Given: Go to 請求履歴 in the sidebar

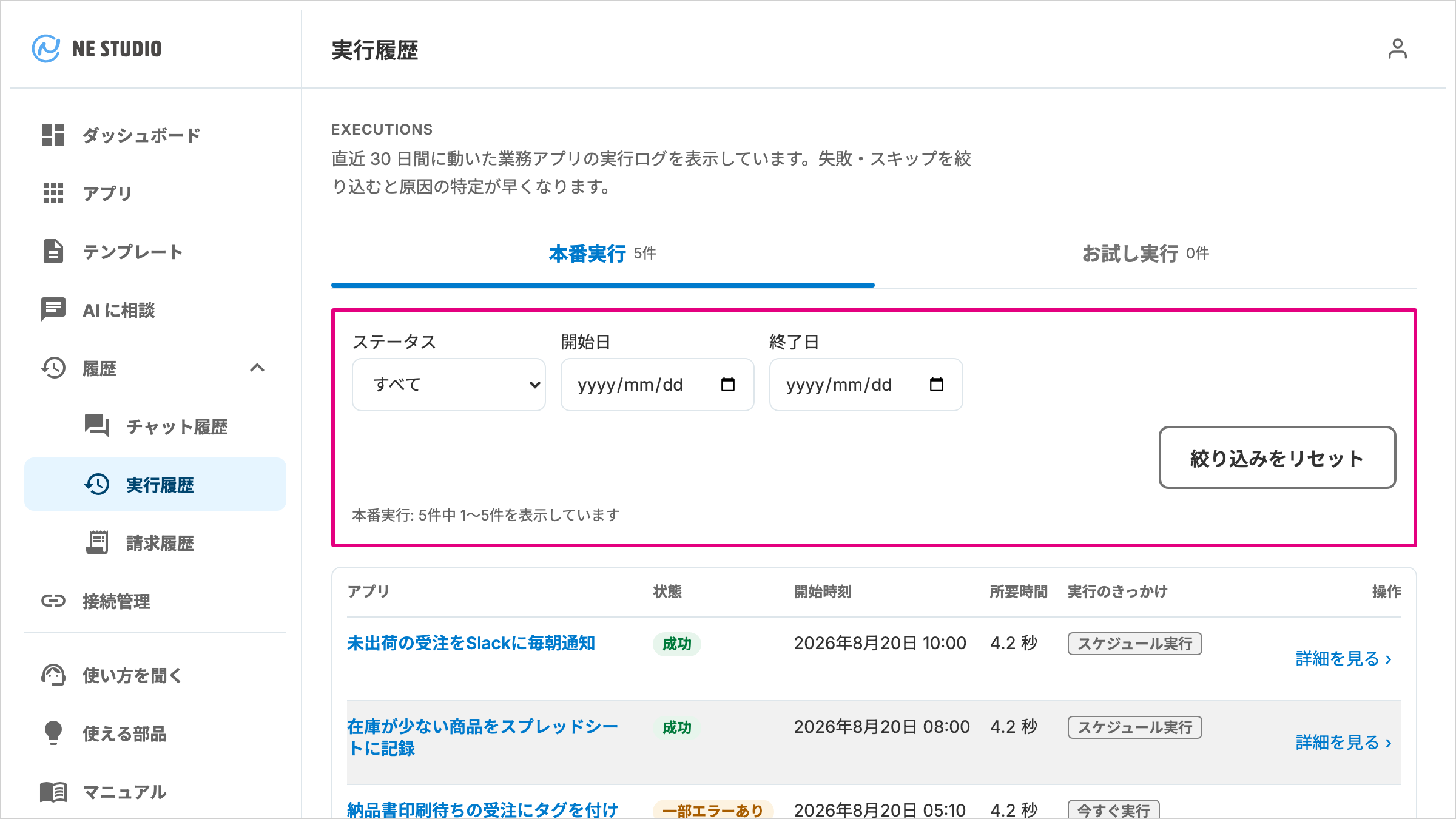Looking at the screenshot, I should 155,542.
